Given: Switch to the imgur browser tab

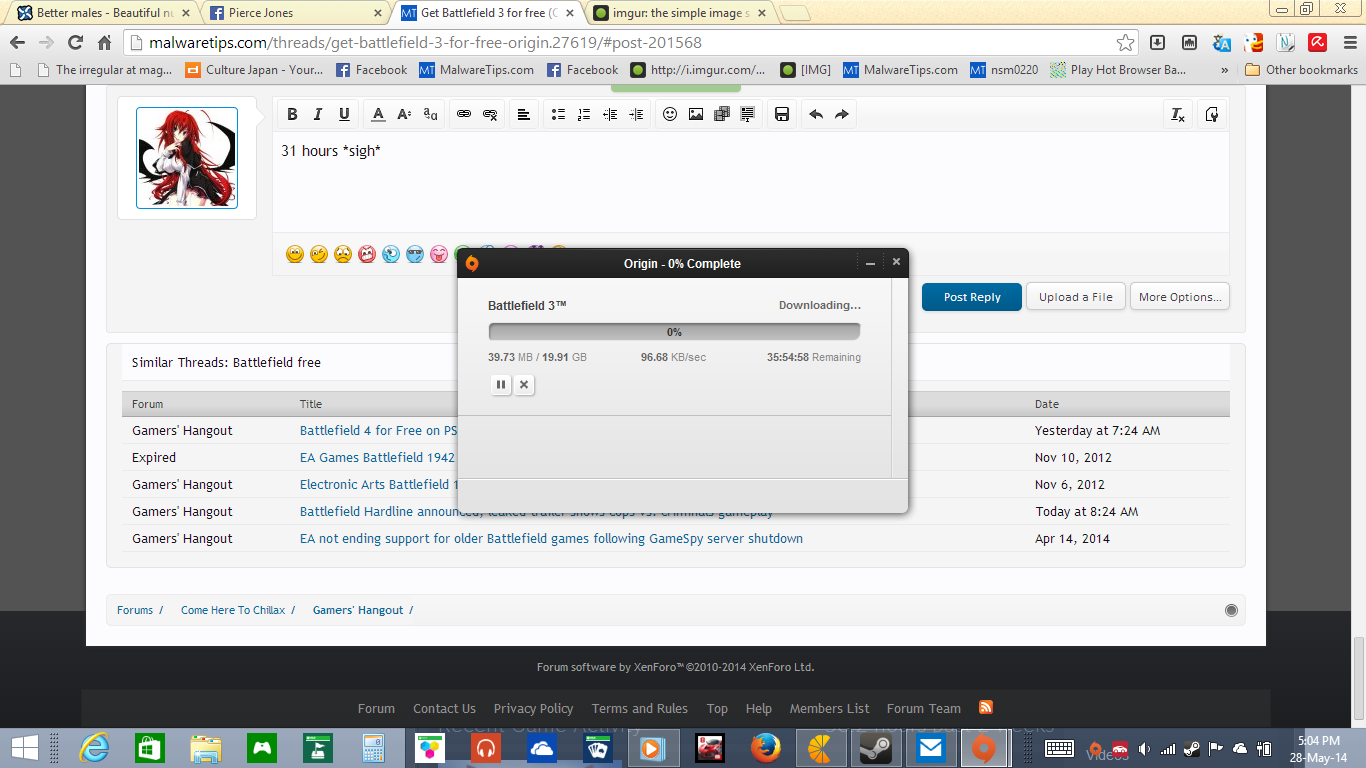Looking at the screenshot, I should click(x=680, y=13).
